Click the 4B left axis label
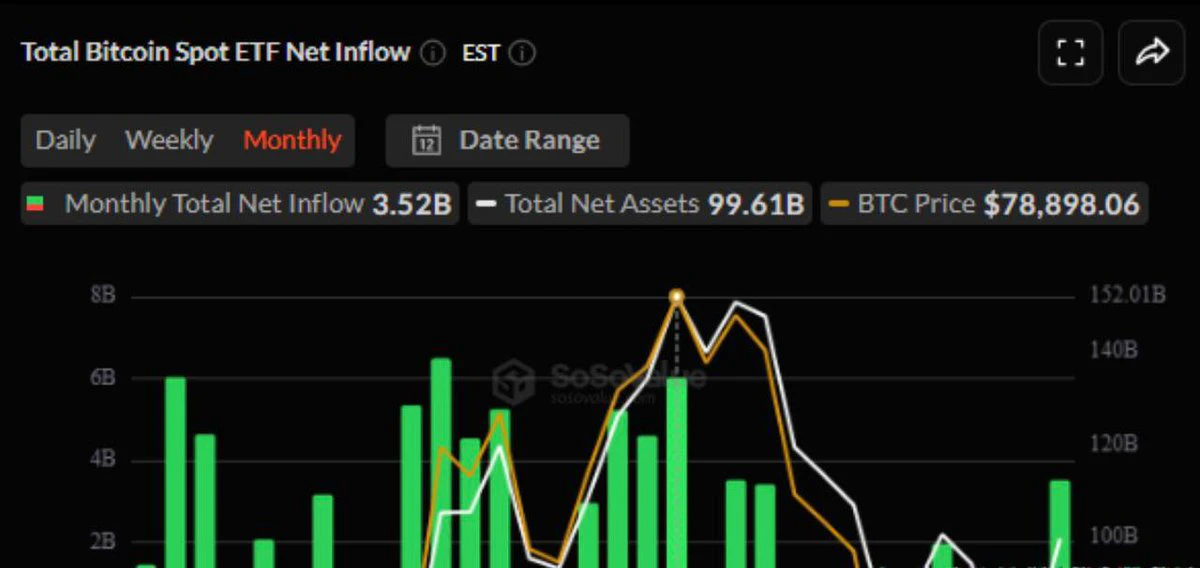1200x568 pixels. point(103,460)
